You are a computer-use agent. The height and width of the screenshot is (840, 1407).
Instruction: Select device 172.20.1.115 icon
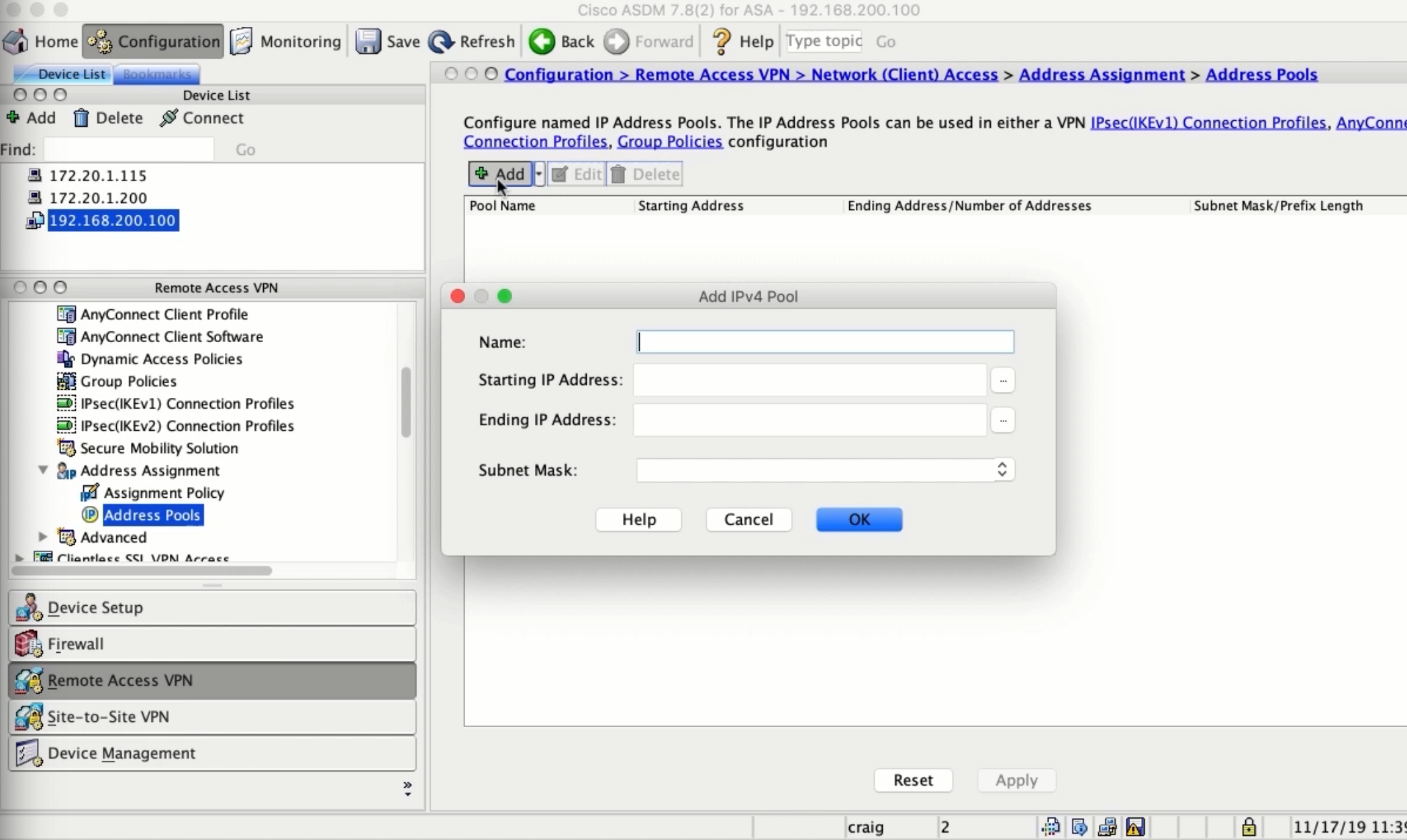point(34,176)
